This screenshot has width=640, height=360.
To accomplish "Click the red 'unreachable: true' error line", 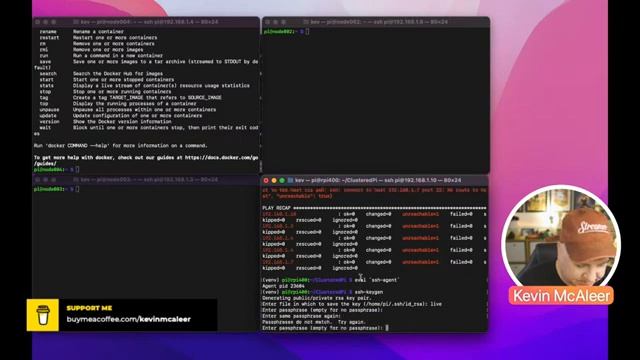I will (297, 196).
